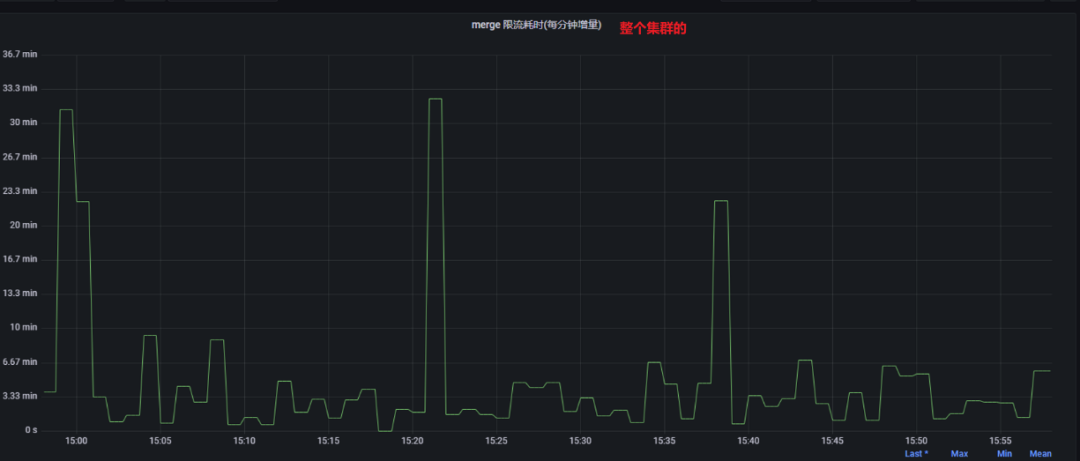This screenshot has height=461, width=1080.
Task: Click the 15:40 time axis label
Action: 748,441
